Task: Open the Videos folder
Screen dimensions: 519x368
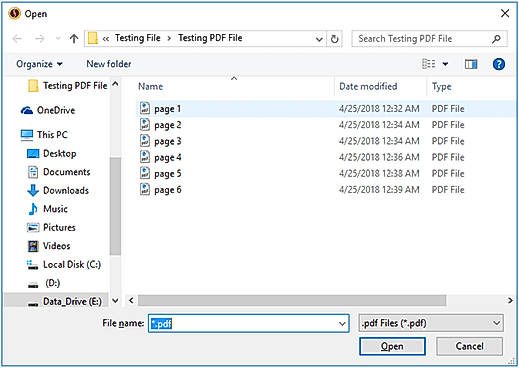Action: [49, 246]
